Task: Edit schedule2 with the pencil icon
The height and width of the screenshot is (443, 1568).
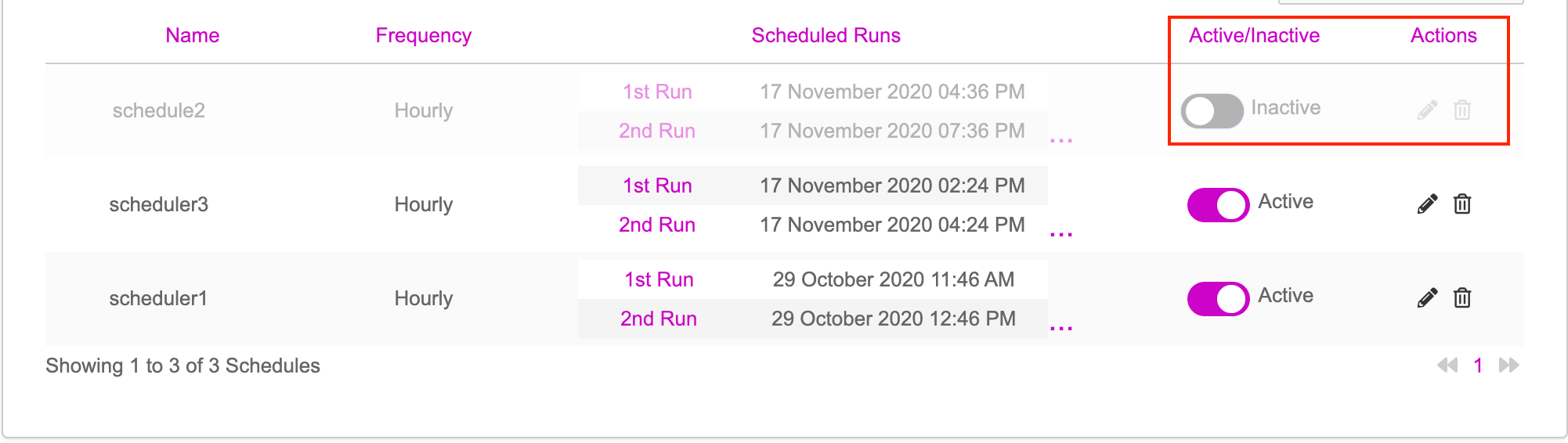Action: (x=1427, y=110)
